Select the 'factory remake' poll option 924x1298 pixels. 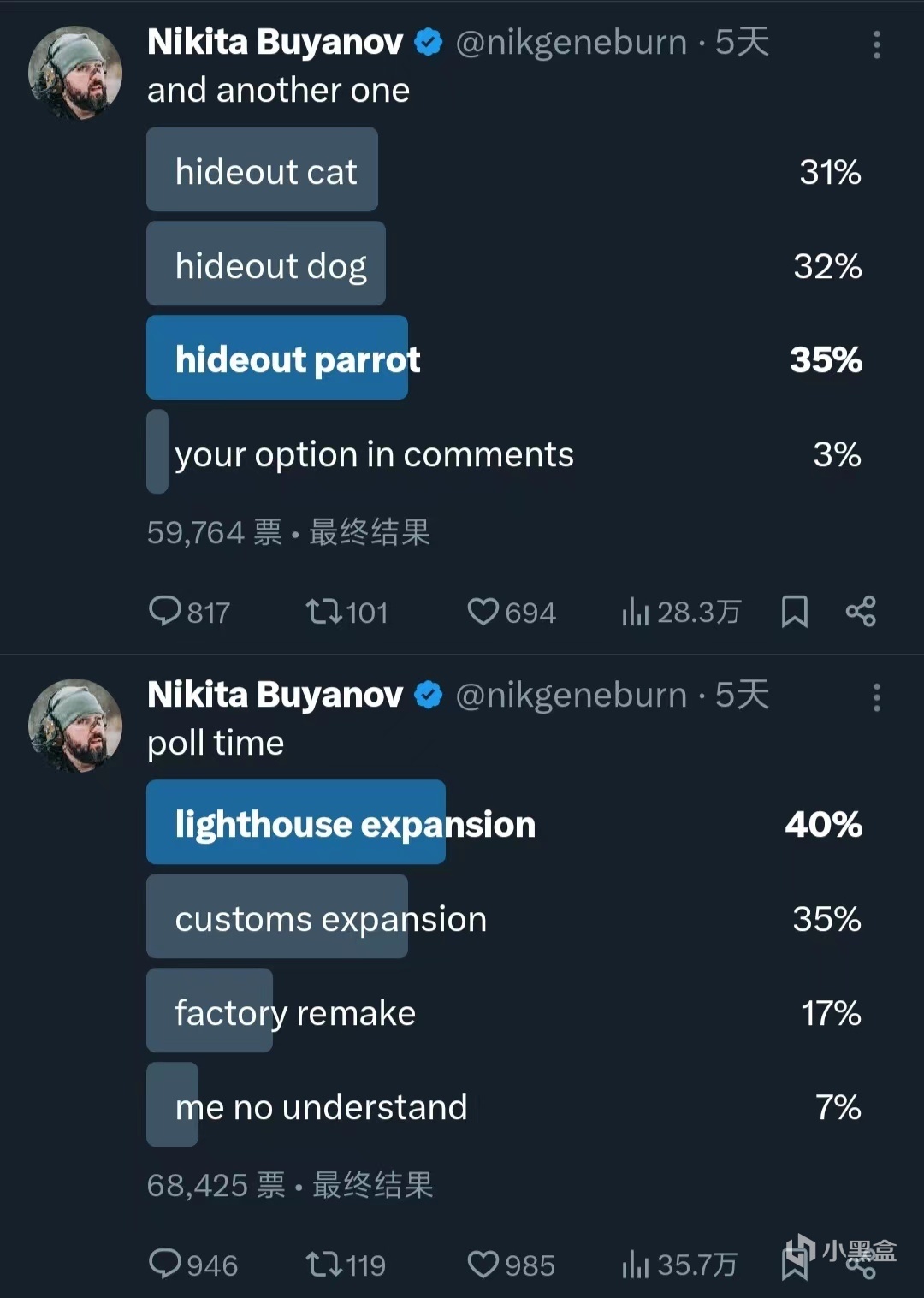[505, 1011]
